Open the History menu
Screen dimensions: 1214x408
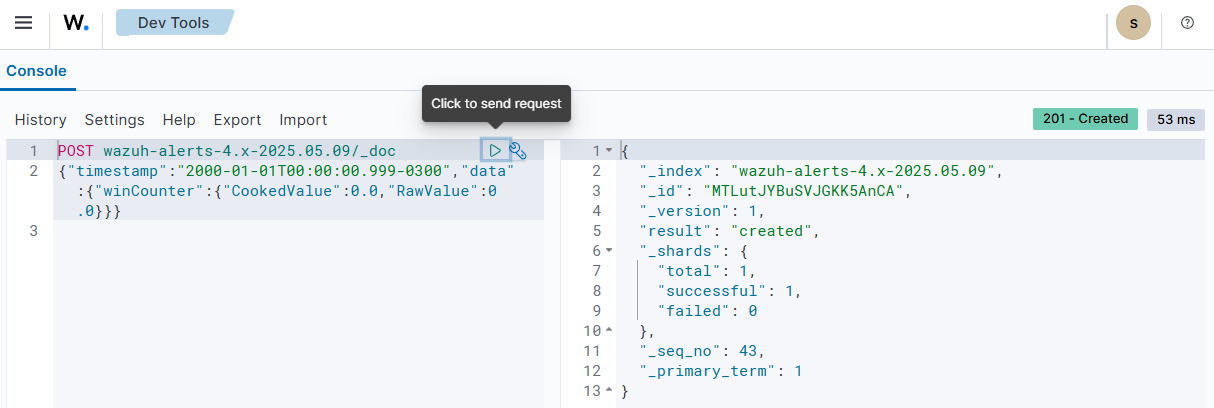coord(41,120)
